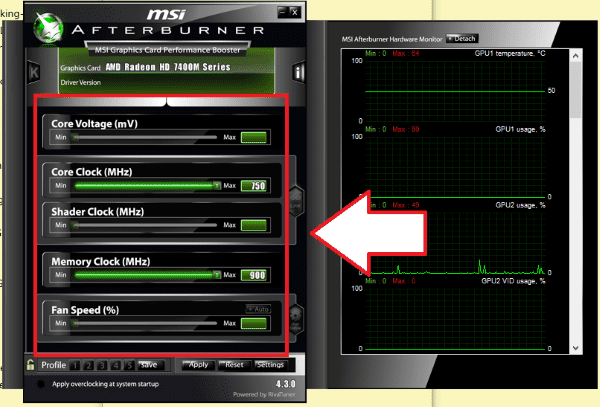Select profile slot 5
Viewport: 600px width, 407px height.
(x=129, y=366)
